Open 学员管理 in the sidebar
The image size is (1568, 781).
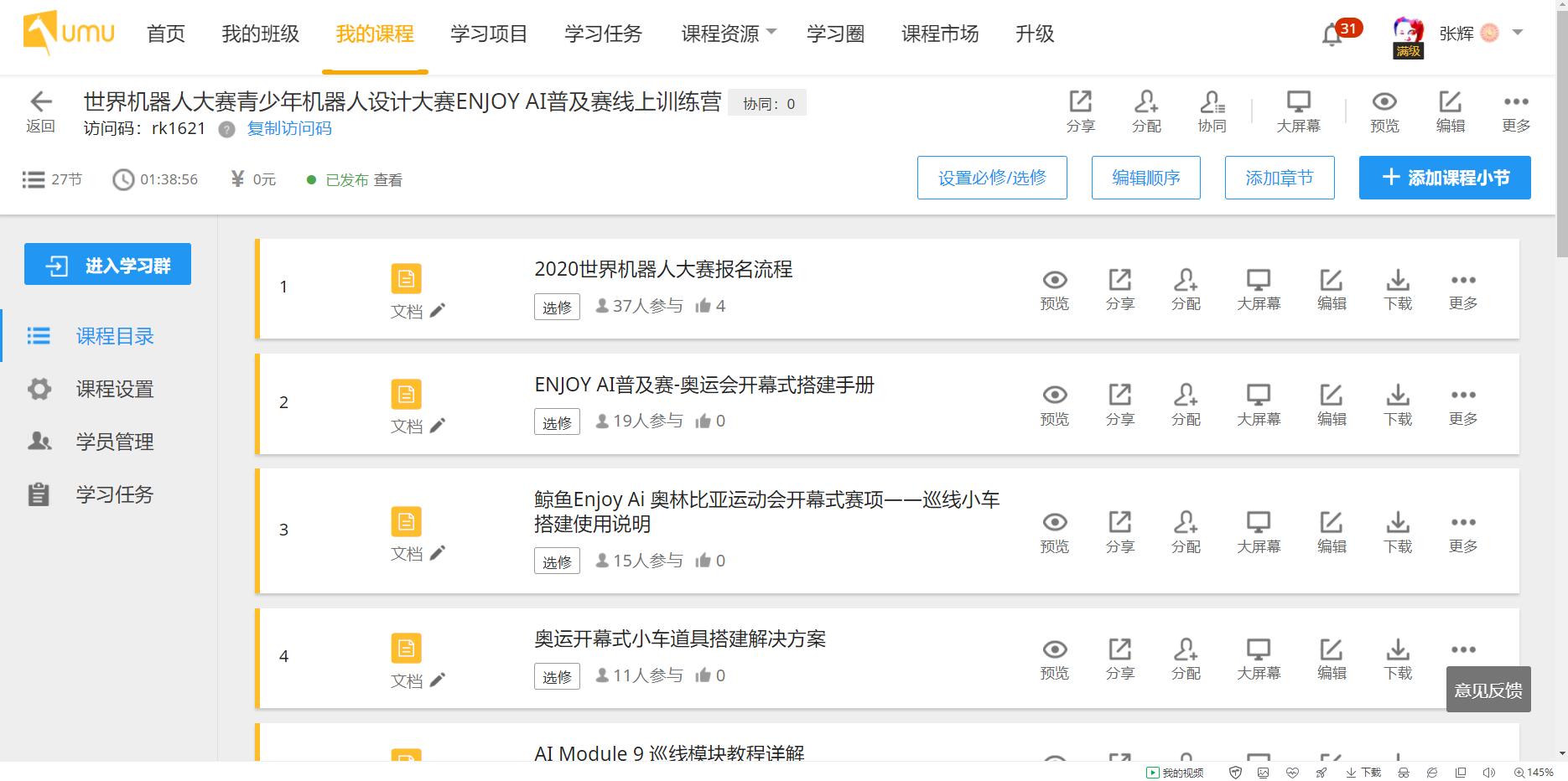(x=115, y=442)
